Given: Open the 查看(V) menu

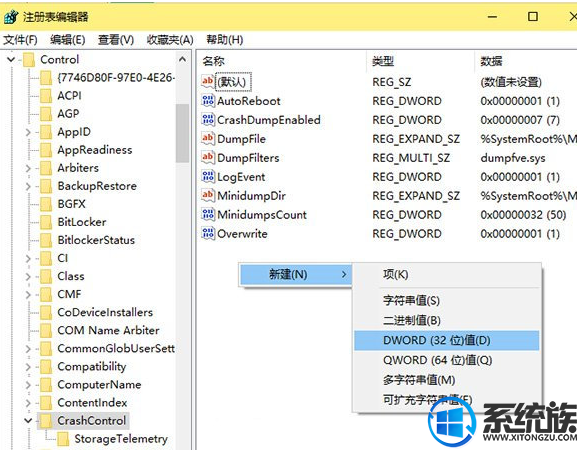Looking at the screenshot, I should pyautogui.click(x=116, y=39).
